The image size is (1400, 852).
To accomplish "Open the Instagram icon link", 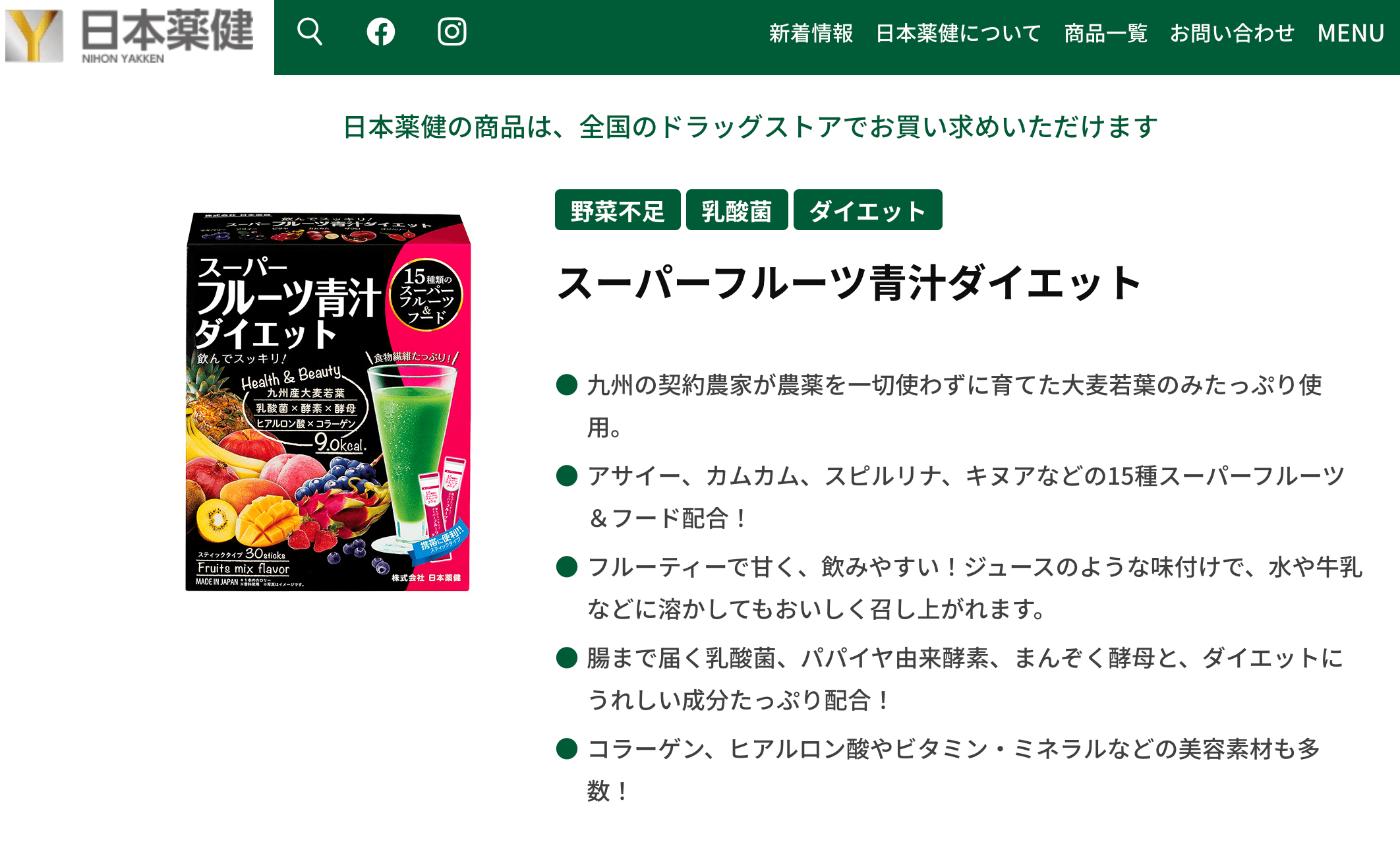I will tap(452, 32).
